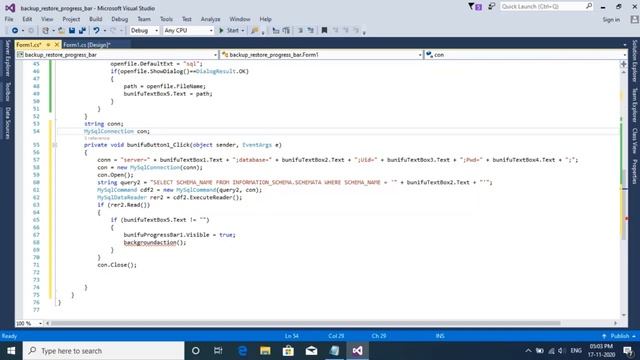Pin the Form1.cs tab with the pin icon
The width and height of the screenshot is (640, 360).
[48, 44]
